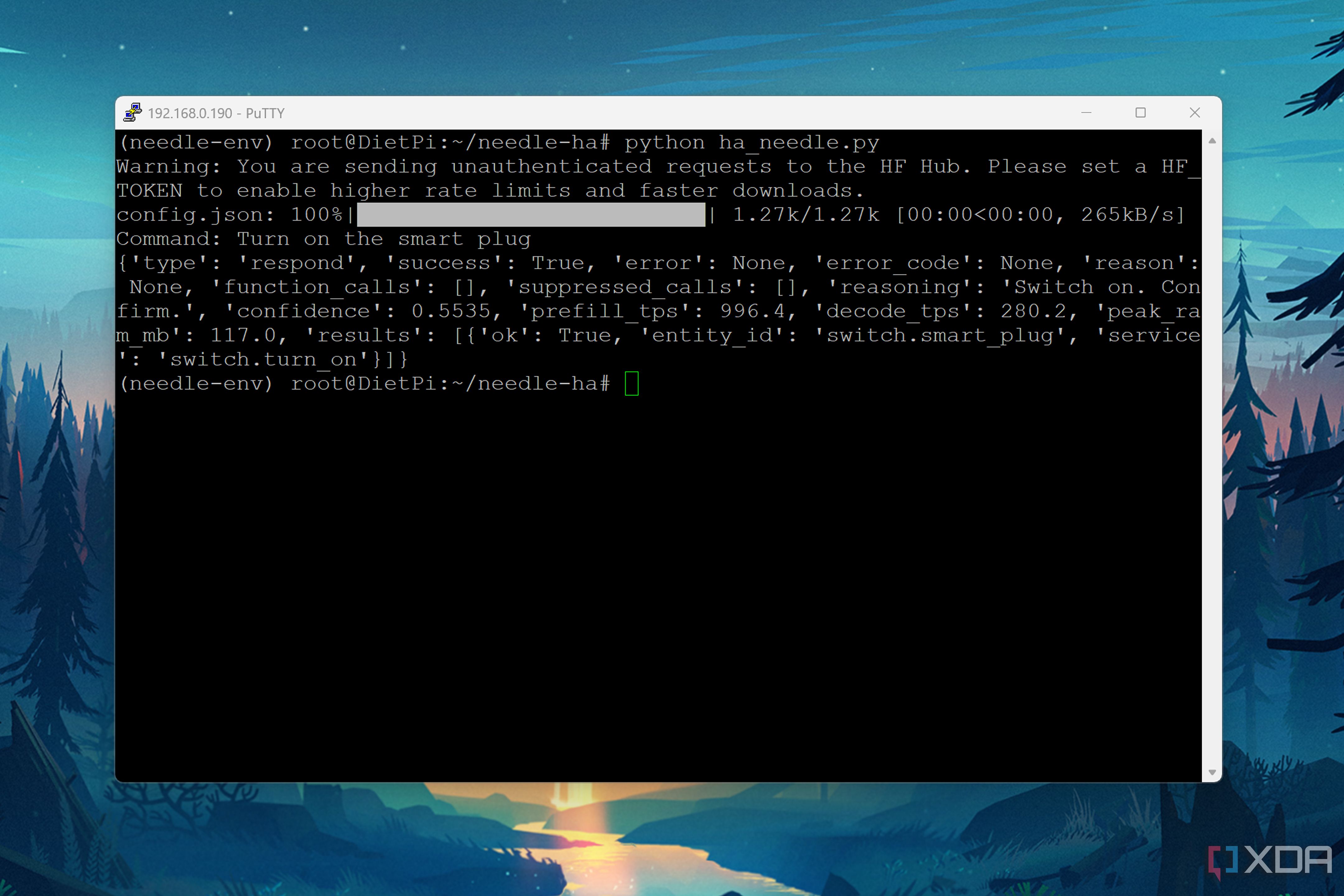Maximize the PuTTY window

click(x=1140, y=113)
